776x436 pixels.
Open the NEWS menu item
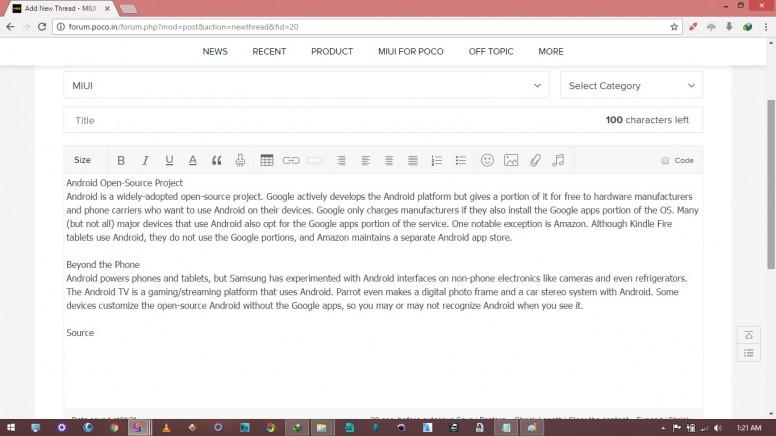pos(215,51)
